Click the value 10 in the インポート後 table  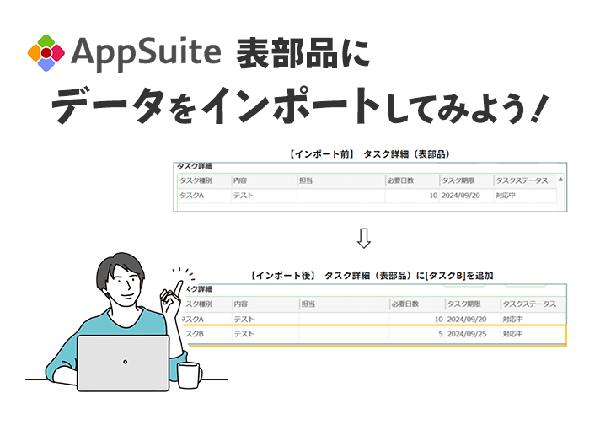coord(439,319)
